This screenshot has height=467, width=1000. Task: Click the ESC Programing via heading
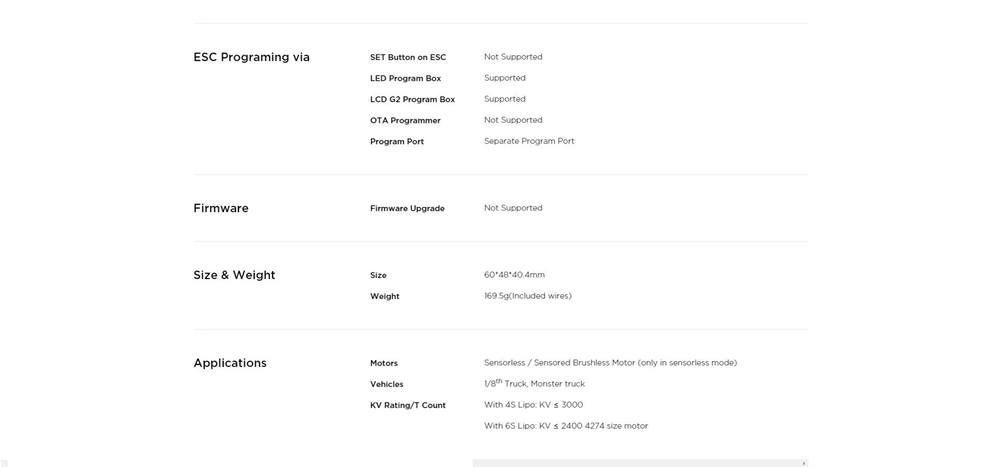tap(251, 57)
